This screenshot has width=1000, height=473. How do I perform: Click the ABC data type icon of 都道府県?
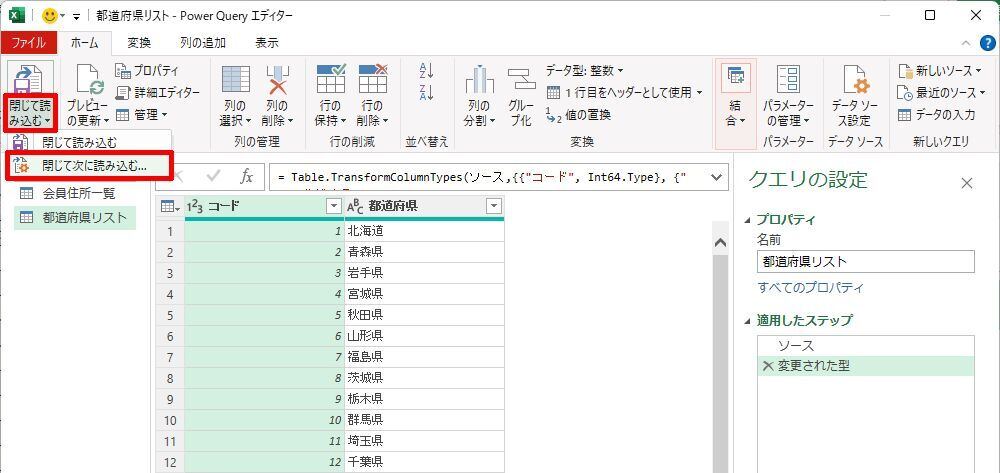point(355,206)
